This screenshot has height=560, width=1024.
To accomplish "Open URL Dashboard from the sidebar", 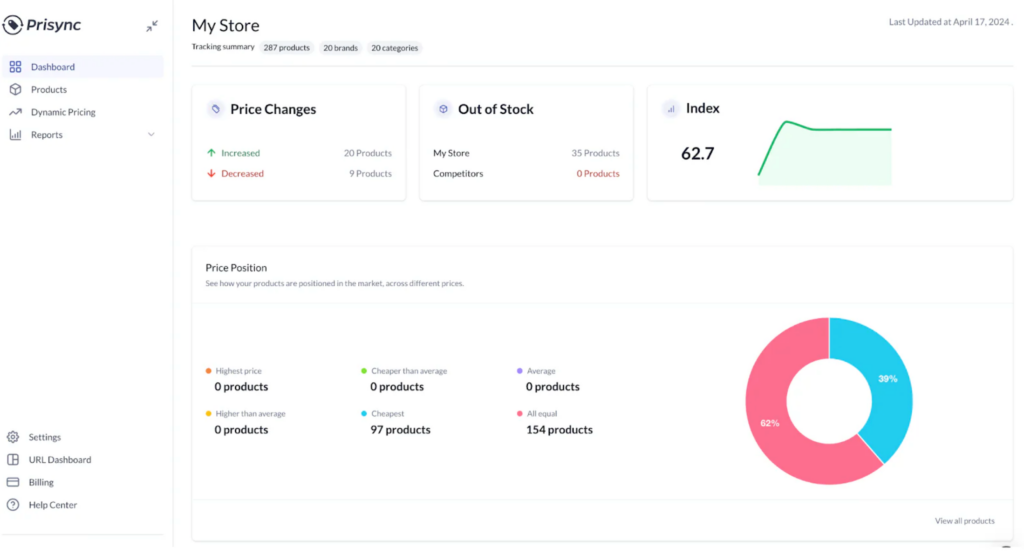I will point(59,459).
